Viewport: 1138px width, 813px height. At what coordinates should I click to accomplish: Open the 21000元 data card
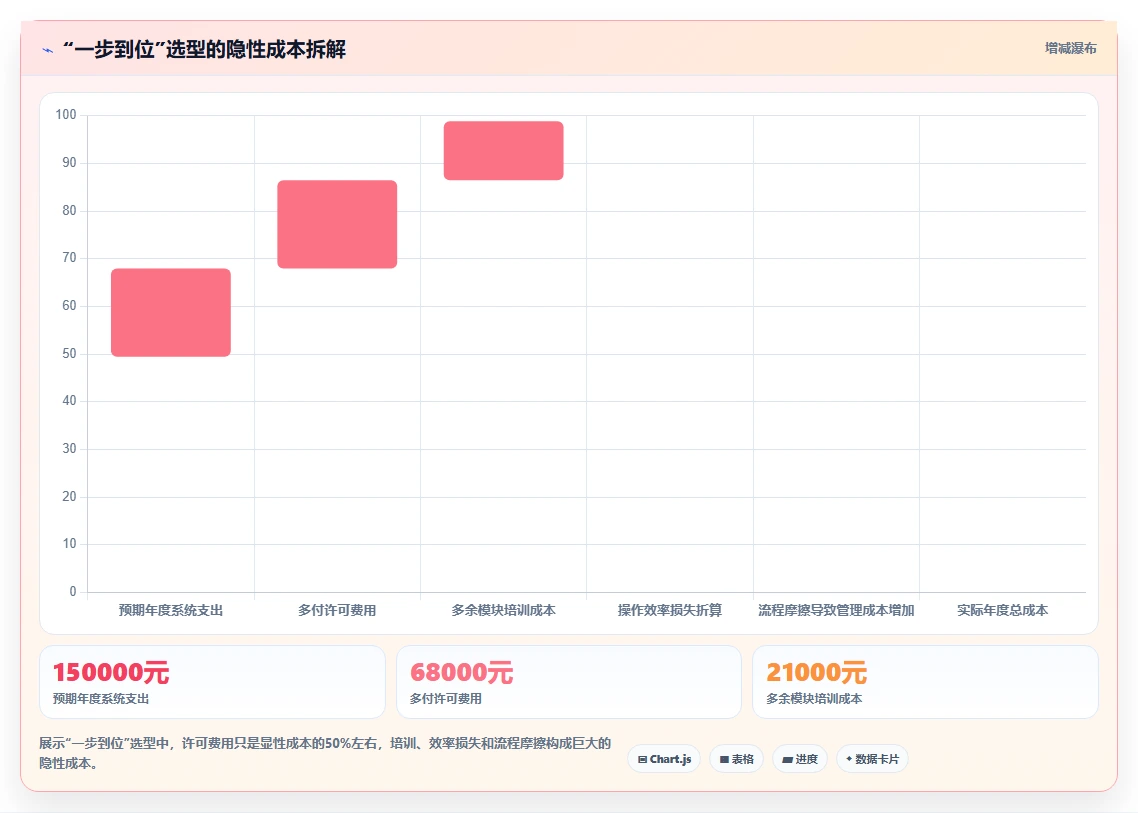925,682
